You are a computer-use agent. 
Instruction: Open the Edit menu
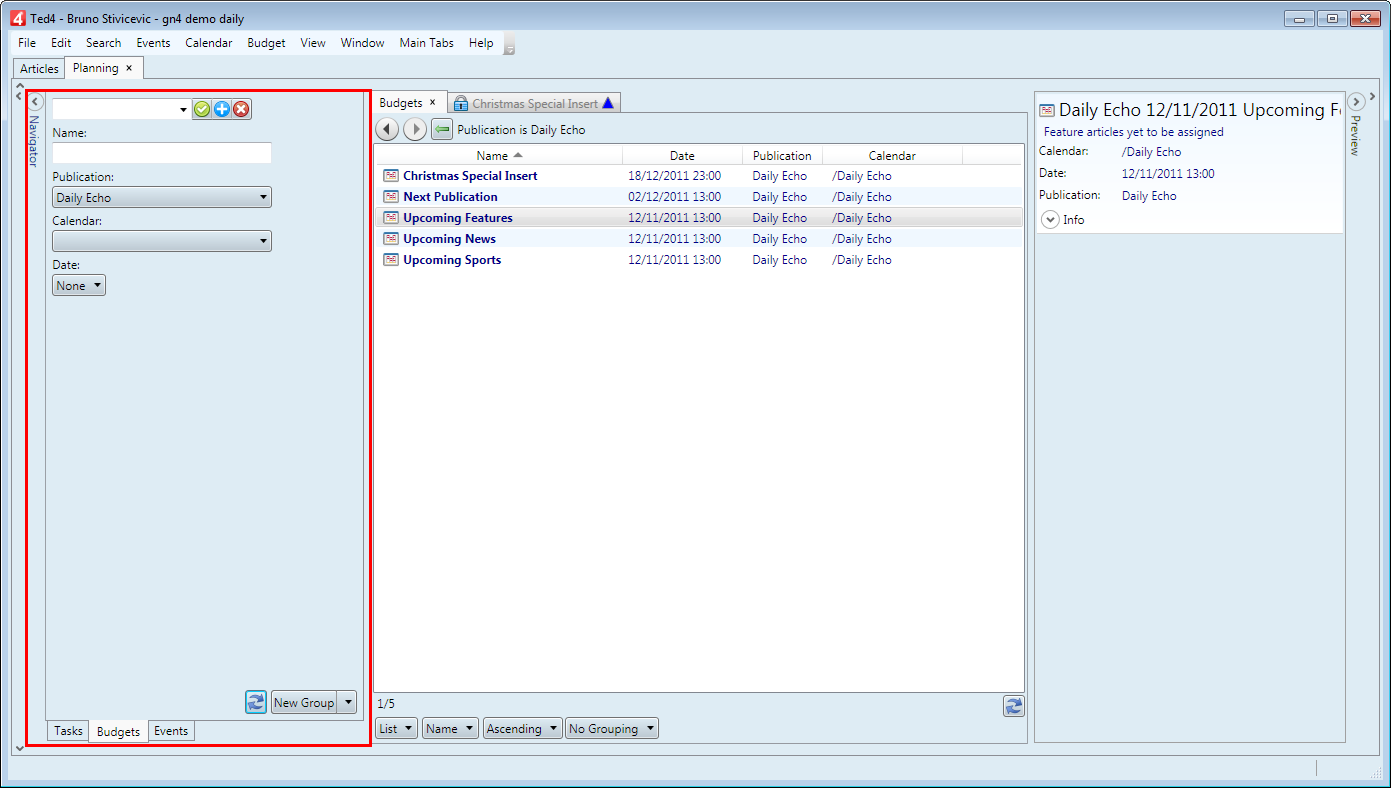tap(61, 43)
